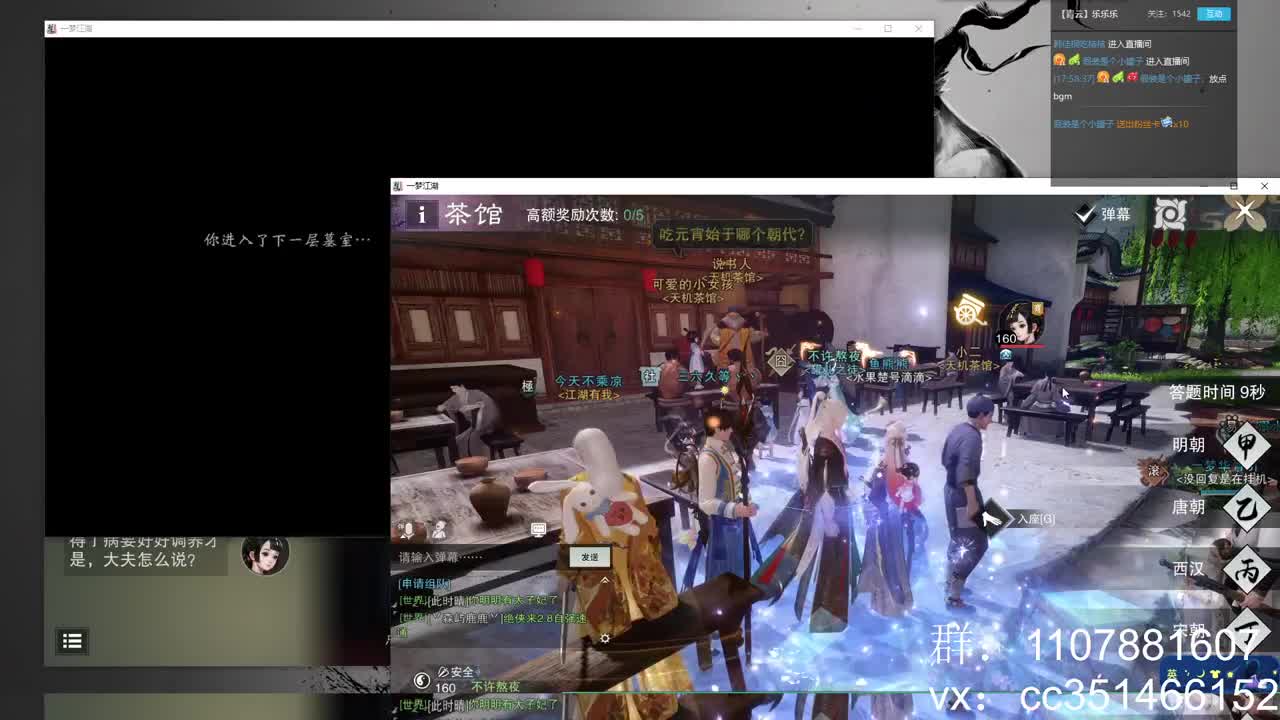Close the teahouse quiz with the X icon
The height and width of the screenshot is (720, 1280).
[x=1244, y=212]
